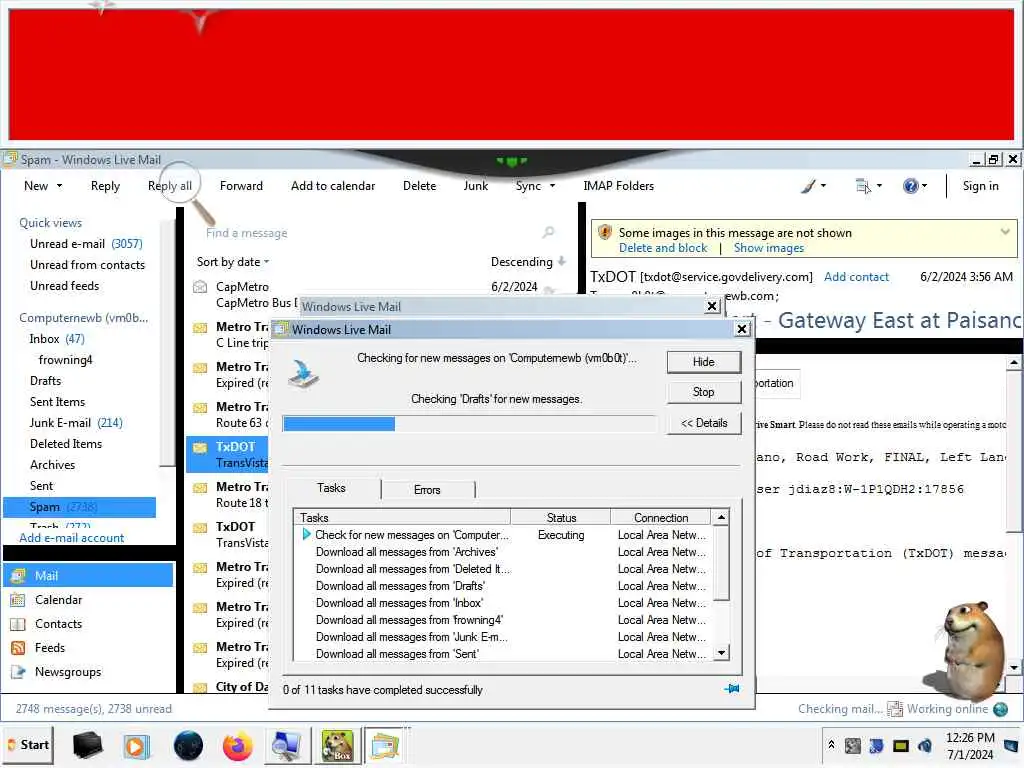
Task: Select the Inbox (47) folder
Action: pos(57,339)
